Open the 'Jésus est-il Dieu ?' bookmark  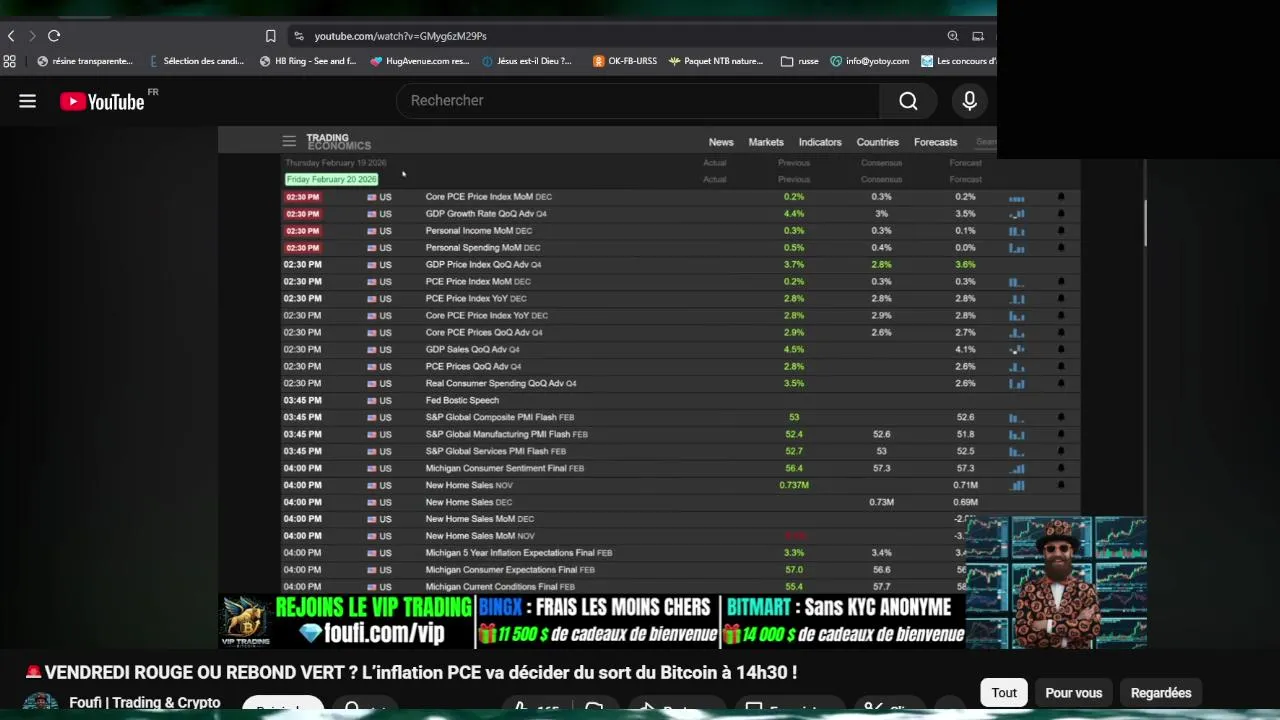coord(527,61)
